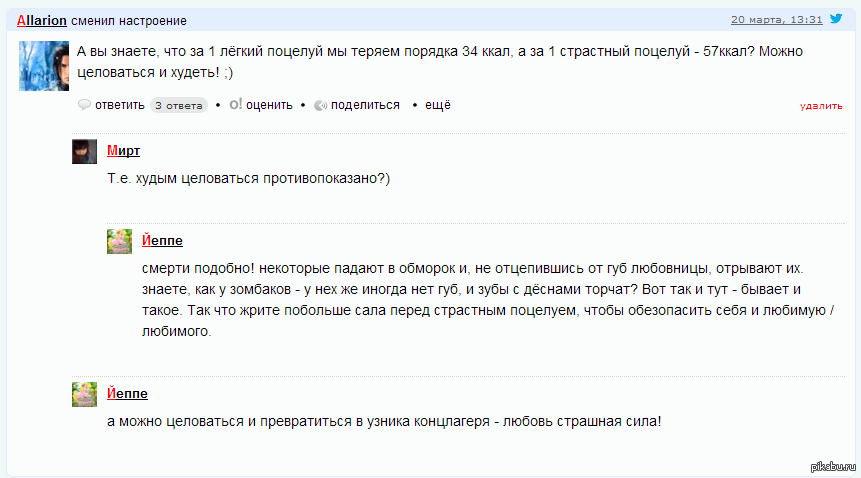Open the 'ещё' more options menu
The height and width of the screenshot is (478, 861).
pos(438,105)
